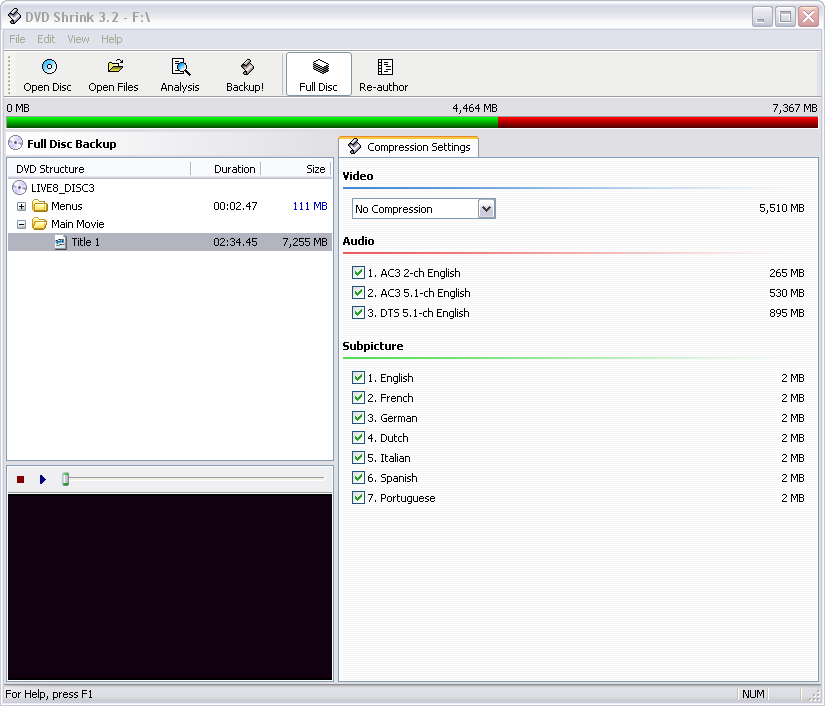The width and height of the screenshot is (825, 706).
Task: Click the 02:34.45 duration value
Action: [235, 242]
